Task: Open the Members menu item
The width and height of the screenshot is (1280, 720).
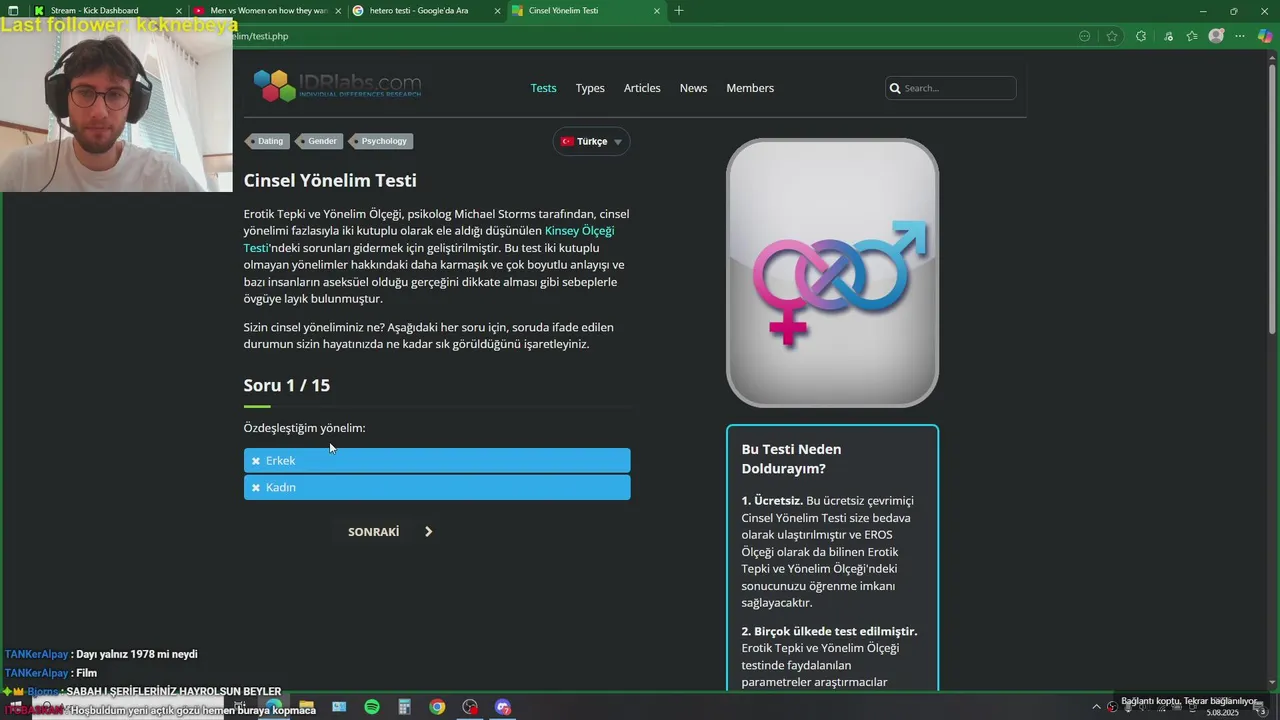Action: tap(750, 88)
